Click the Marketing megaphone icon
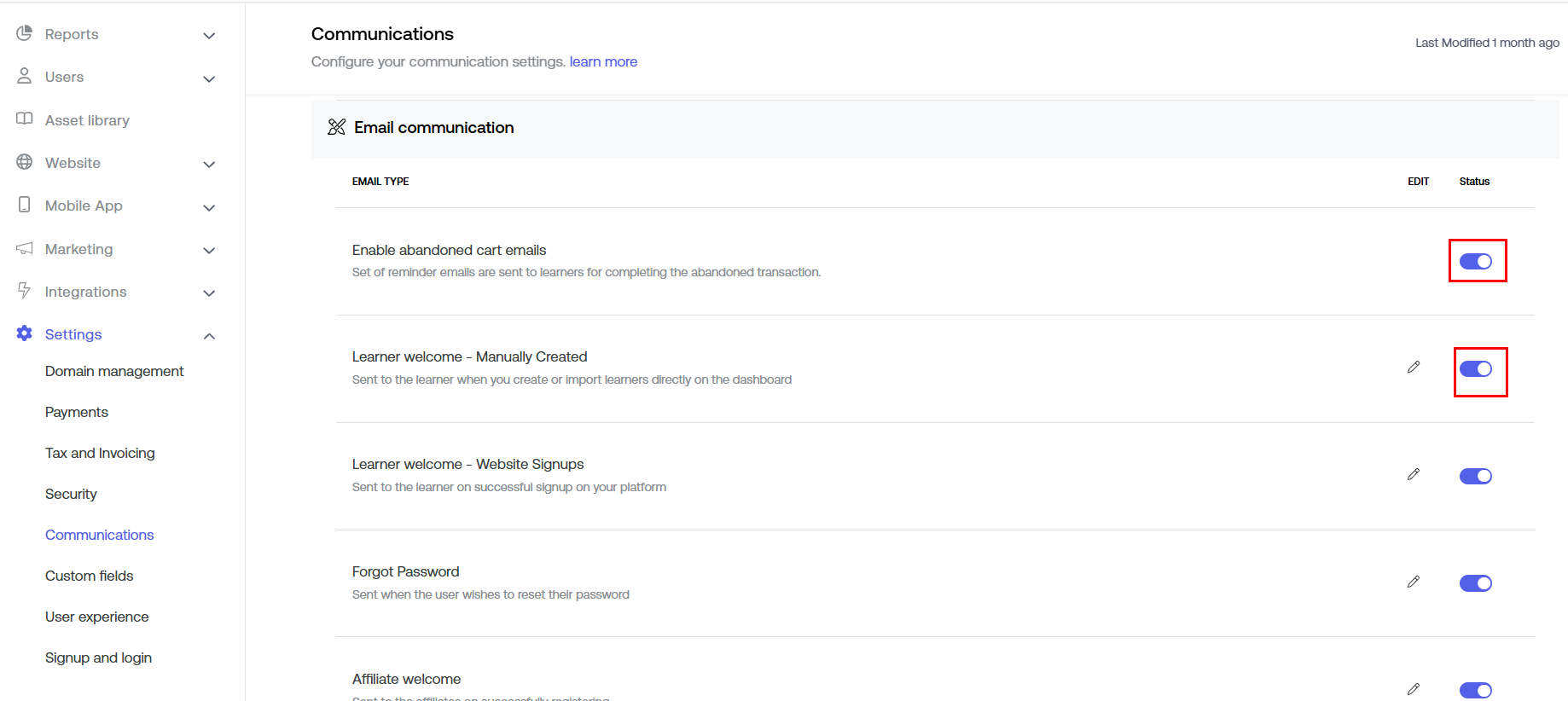Viewport: 1568px width, 701px height. tap(25, 248)
